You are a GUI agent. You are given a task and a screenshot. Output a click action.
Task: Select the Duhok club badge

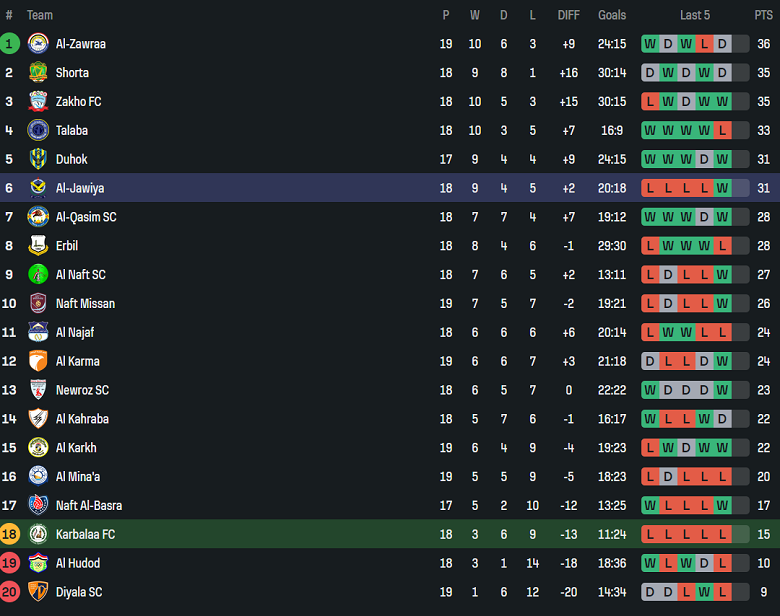[38, 159]
